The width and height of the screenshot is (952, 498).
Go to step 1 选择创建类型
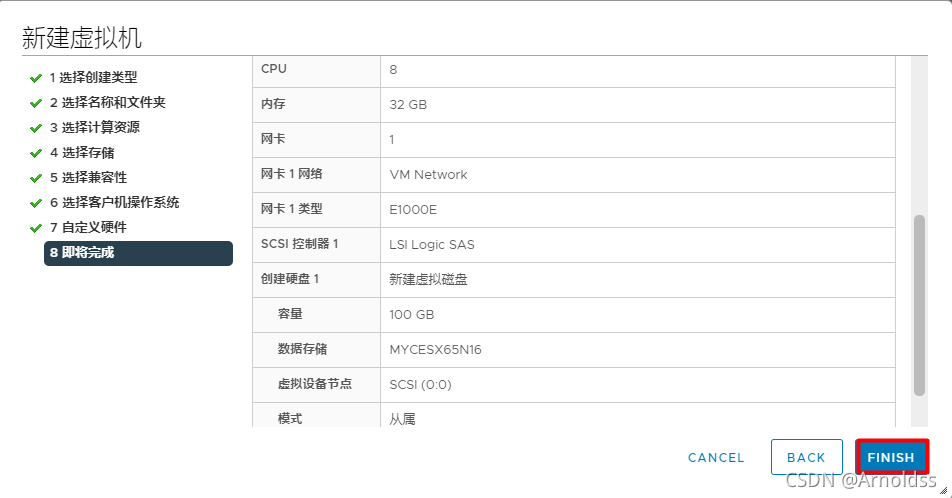pyautogui.click(x=93, y=78)
